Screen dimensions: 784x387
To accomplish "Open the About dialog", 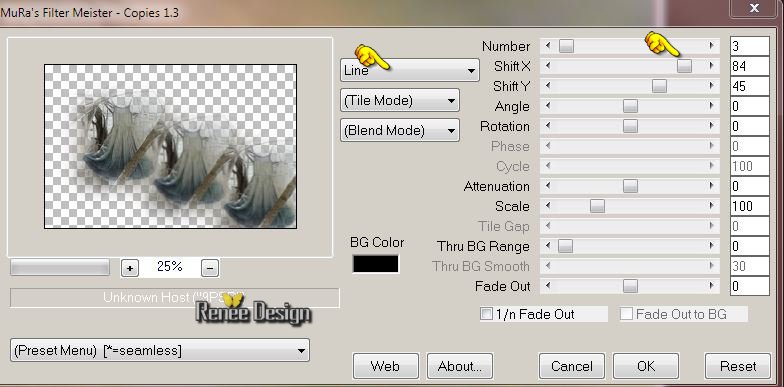I will click(x=460, y=366).
